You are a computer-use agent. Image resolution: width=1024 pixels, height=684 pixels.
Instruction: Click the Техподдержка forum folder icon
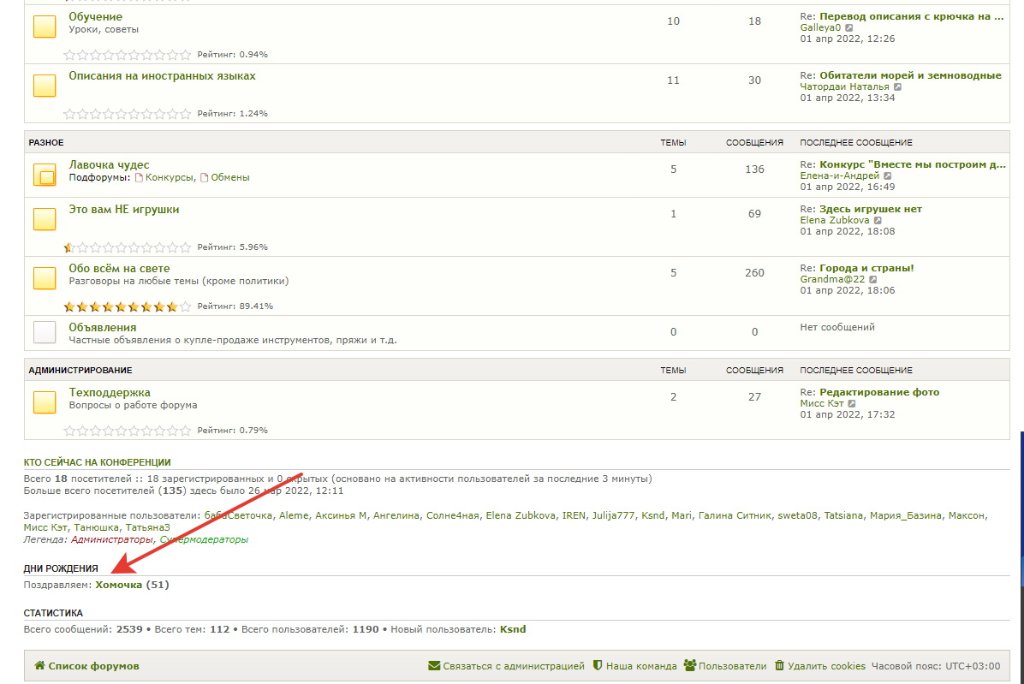pyautogui.click(x=44, y=402)
